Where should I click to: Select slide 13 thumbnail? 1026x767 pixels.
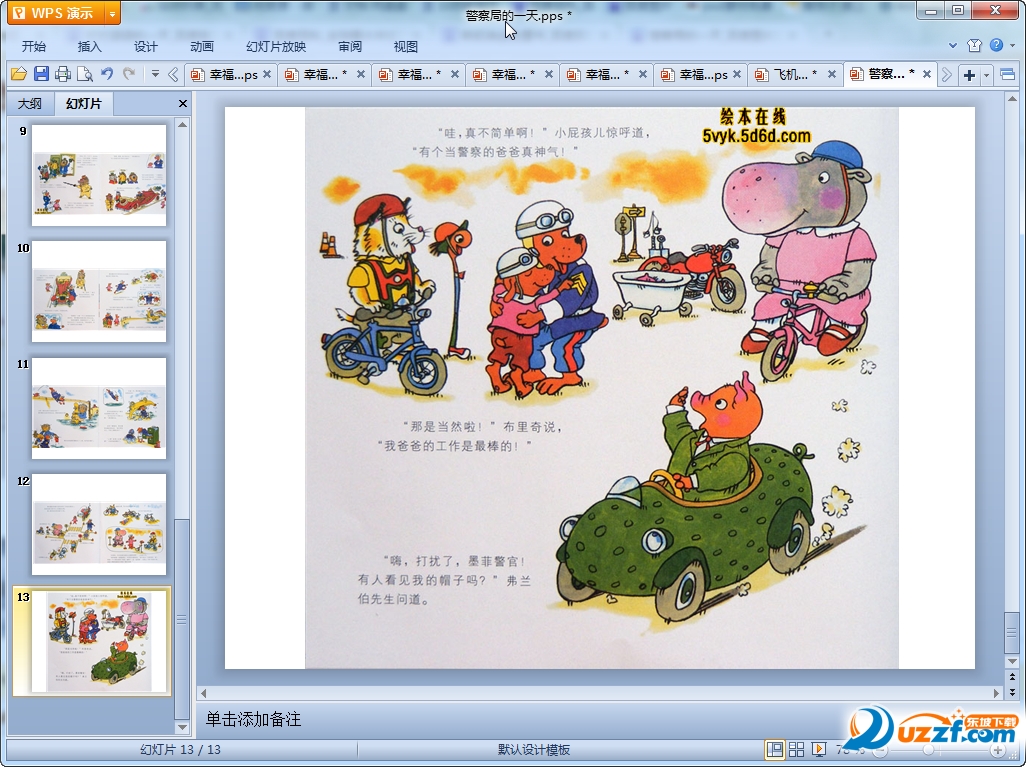(x=99, y=641)
